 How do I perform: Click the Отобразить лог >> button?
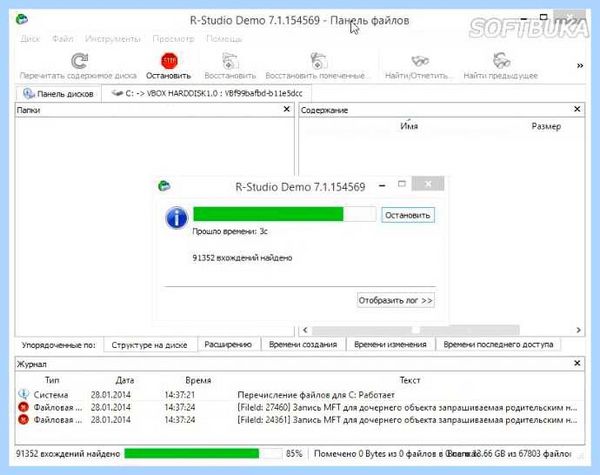coord(395,300)
